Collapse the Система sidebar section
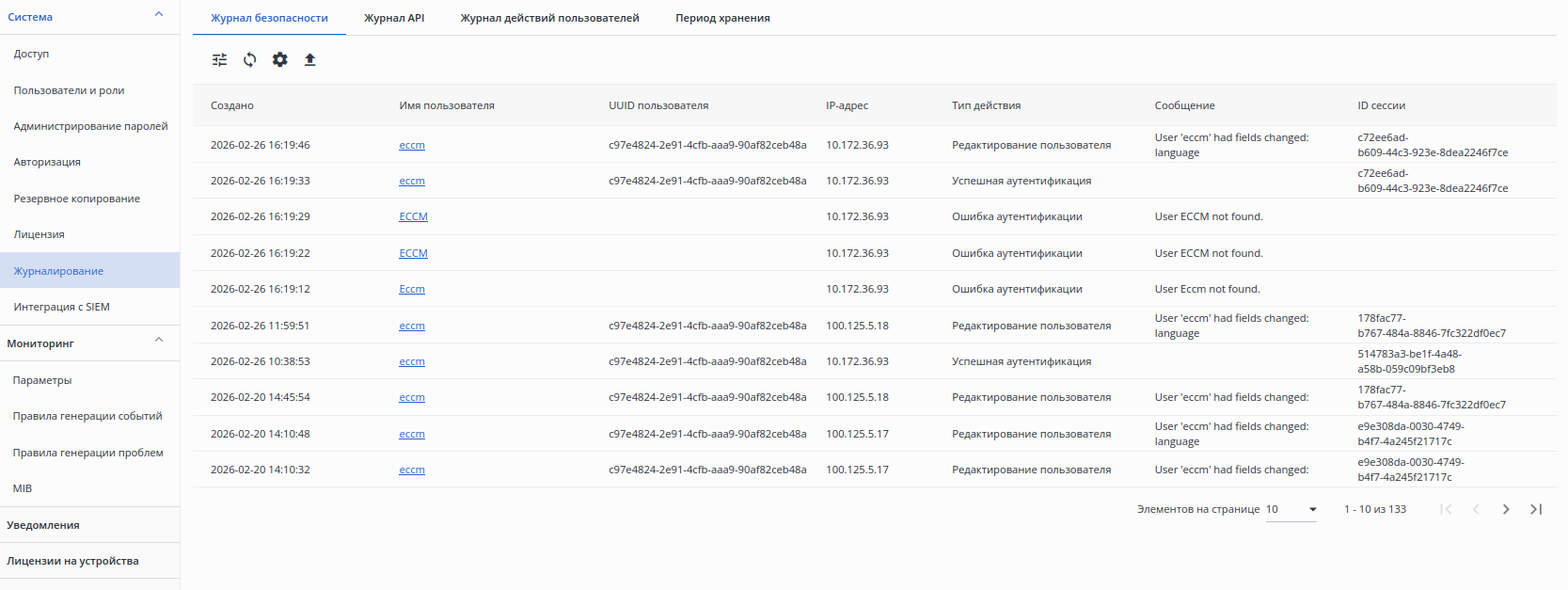This screenshot has height=590, width=1568. (x=159, y=14)
